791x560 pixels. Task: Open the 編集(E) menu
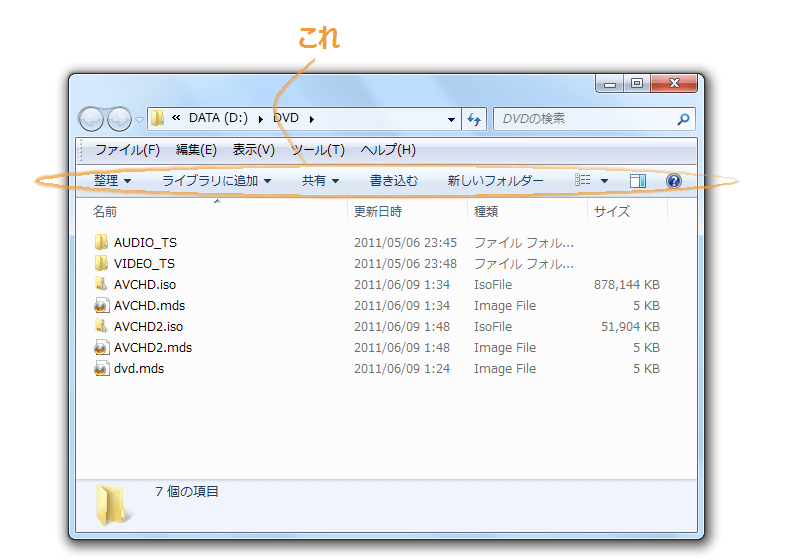coord(196,150)
